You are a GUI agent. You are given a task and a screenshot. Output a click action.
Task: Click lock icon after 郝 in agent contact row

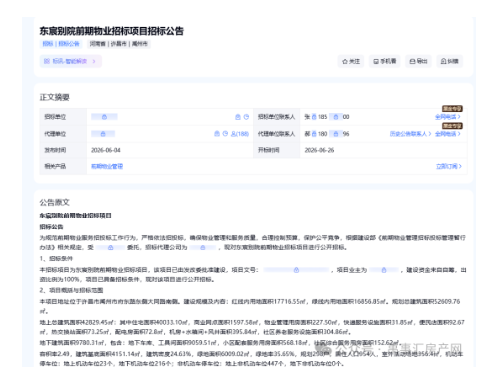314,134
